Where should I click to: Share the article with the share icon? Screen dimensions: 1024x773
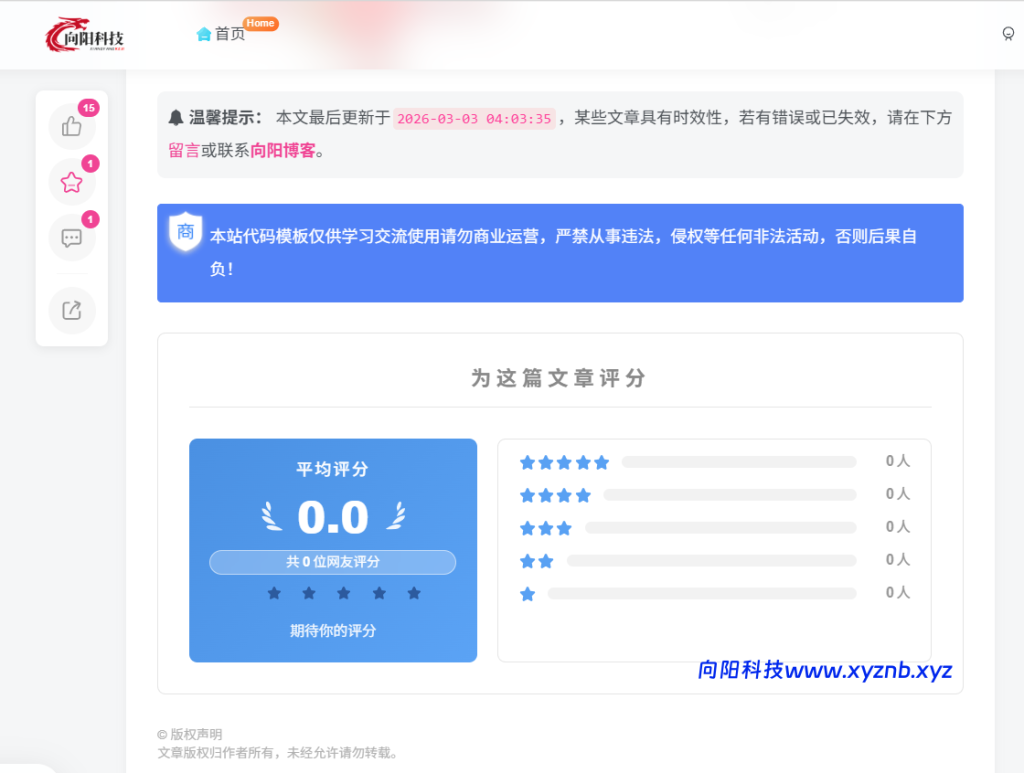click(71, 310)
